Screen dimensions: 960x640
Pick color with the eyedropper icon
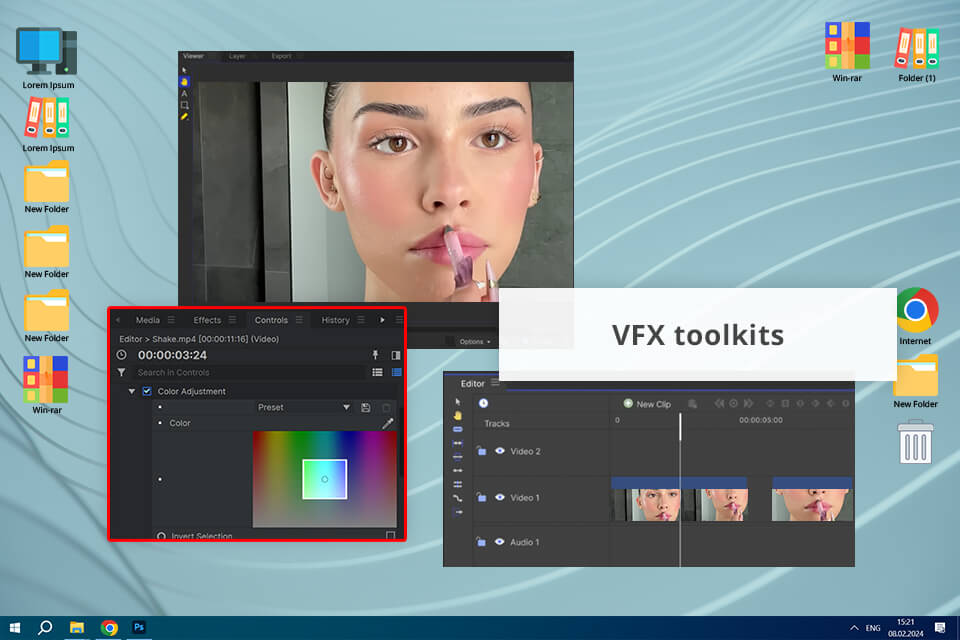(x=388, y=423)
